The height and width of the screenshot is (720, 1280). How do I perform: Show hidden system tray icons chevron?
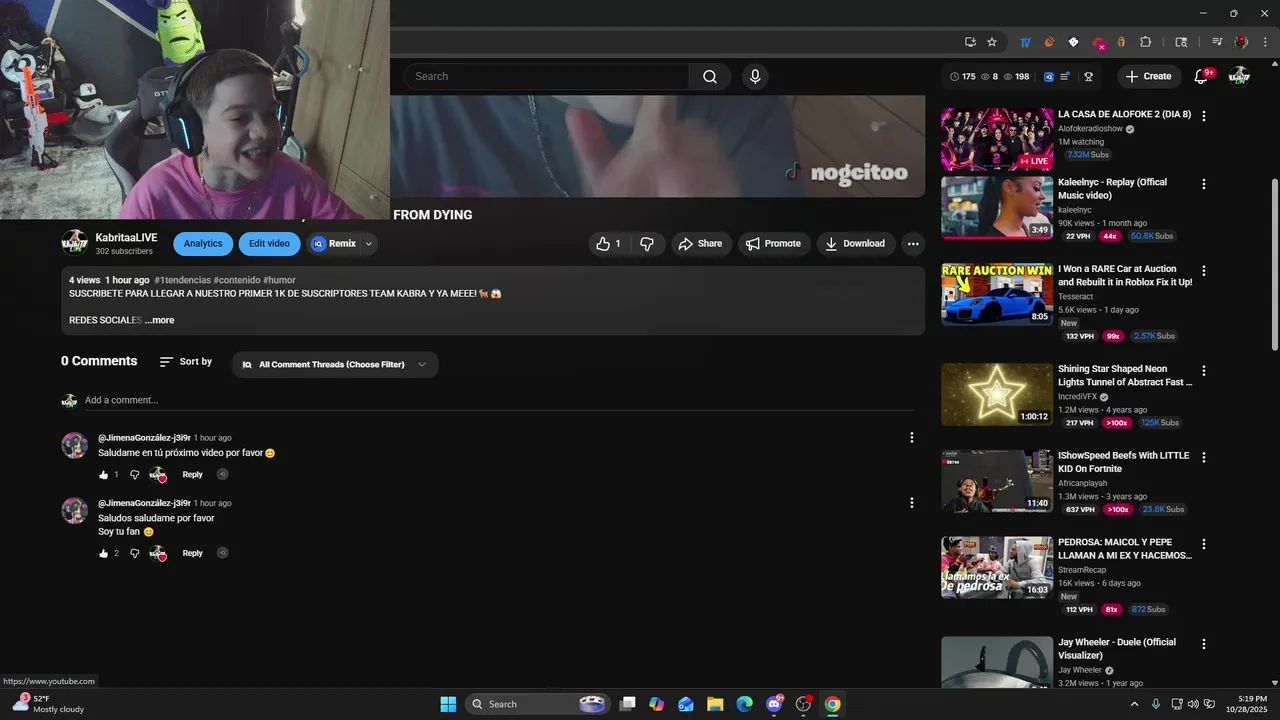[x=1134, y=704]
